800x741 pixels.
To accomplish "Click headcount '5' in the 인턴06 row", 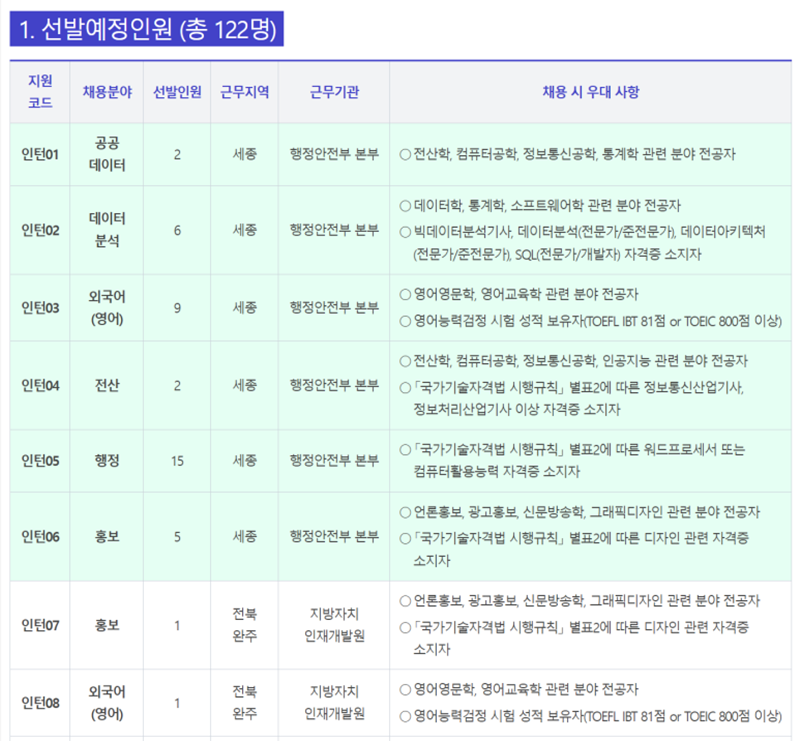I will (x=177, y=537).
